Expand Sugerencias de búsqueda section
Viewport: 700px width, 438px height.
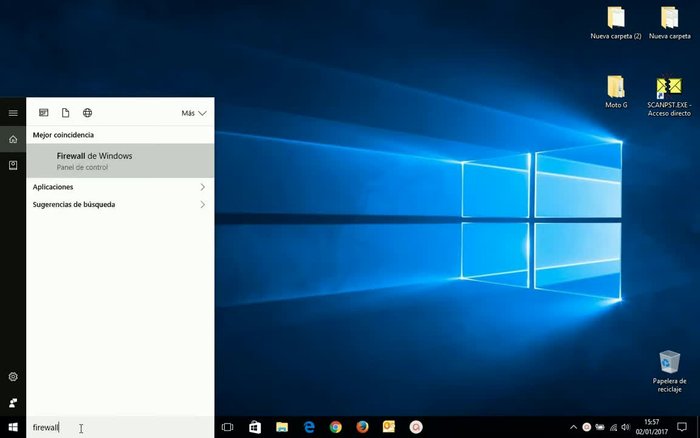[120, 204]
